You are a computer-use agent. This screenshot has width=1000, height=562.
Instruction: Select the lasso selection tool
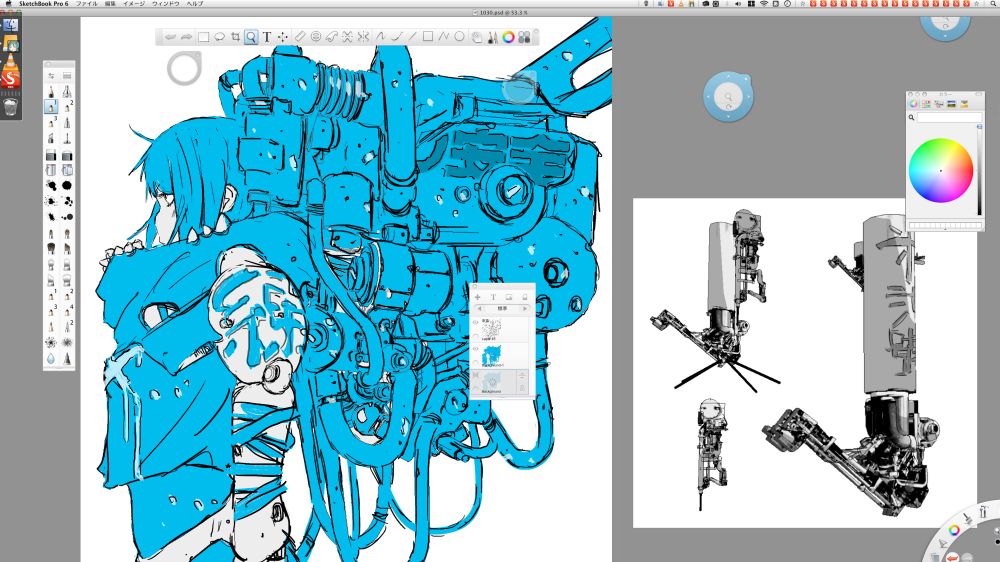[219, 37]
